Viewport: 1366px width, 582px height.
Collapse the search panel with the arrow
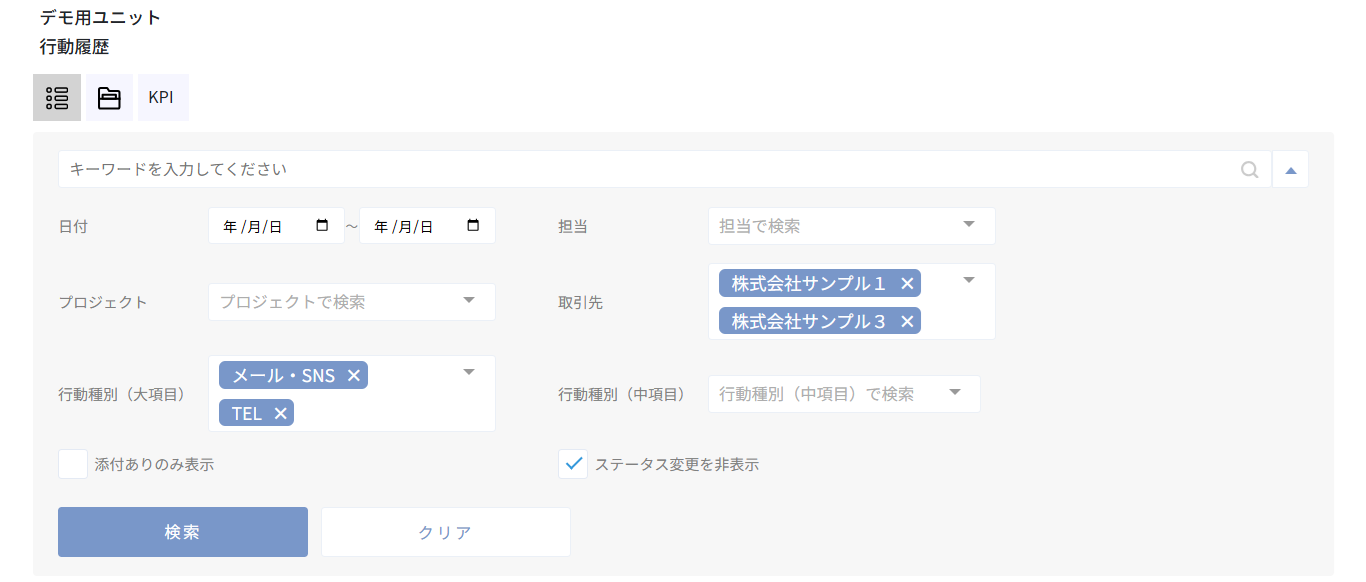point(1290,168)
